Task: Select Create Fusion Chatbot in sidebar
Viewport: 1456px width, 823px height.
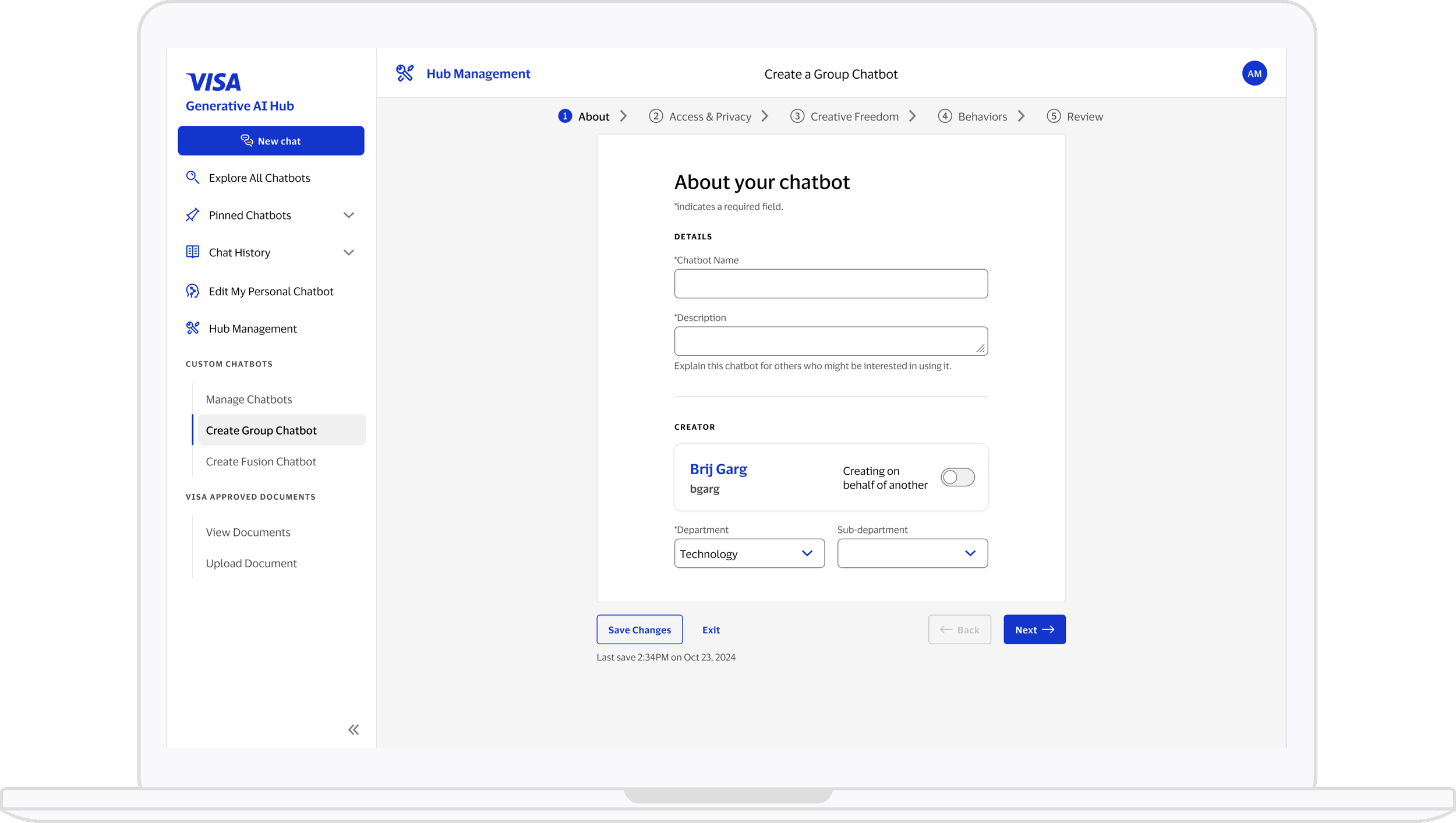Action: [x=261, y=461]
